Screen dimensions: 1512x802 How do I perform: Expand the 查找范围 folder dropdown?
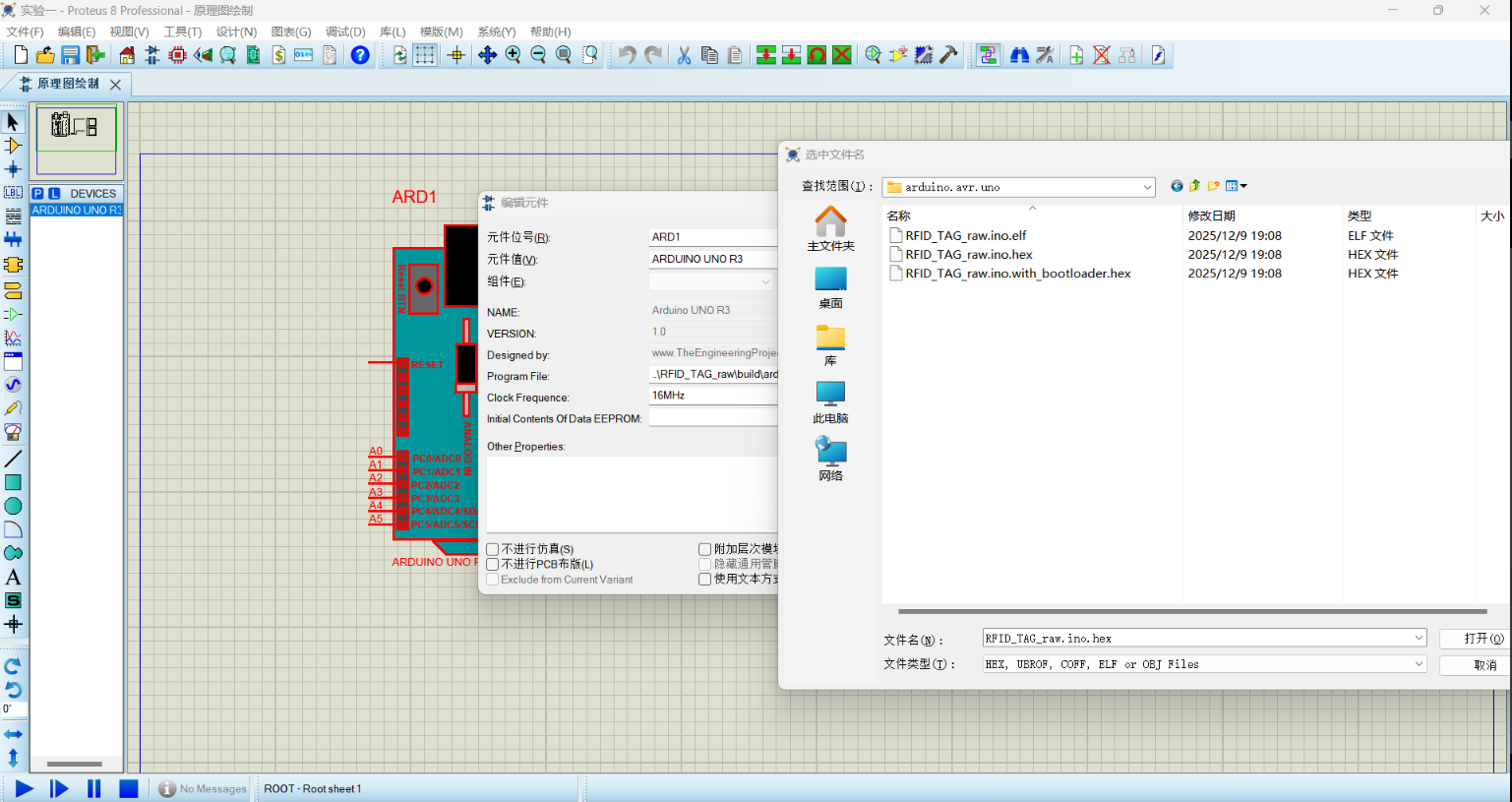(x=1147, y=187)
